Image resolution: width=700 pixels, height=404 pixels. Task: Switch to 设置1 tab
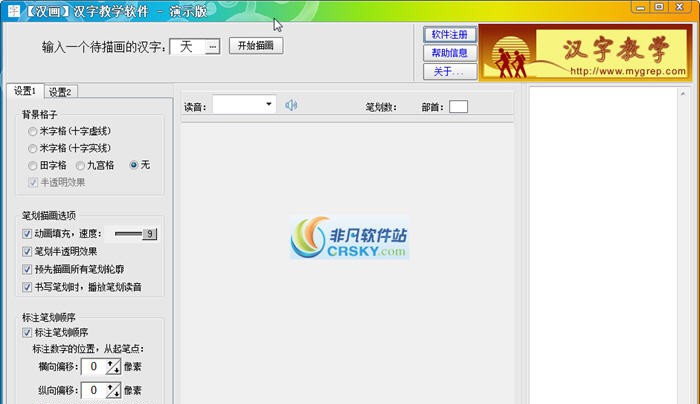(x=25, y=91)
